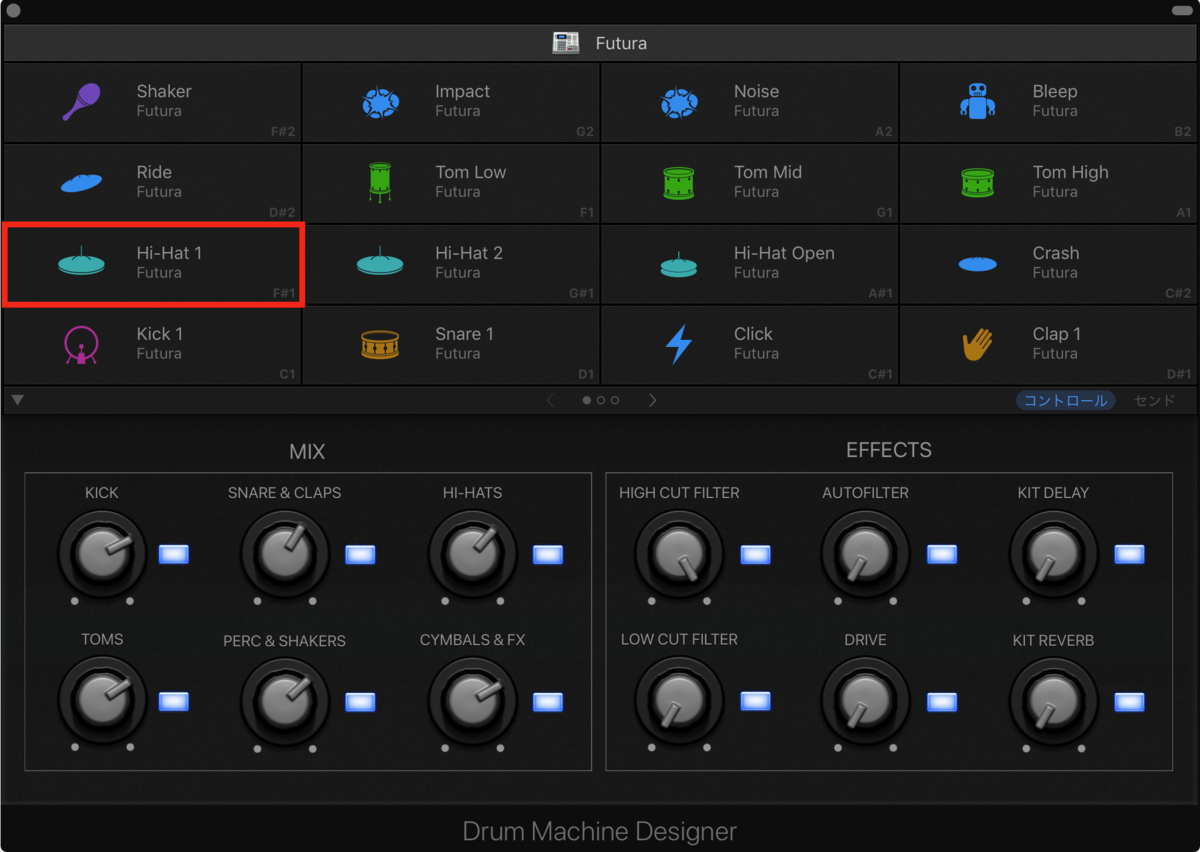
Task: Click the Tom Low pad name text
Action: [x=471, y=172]
